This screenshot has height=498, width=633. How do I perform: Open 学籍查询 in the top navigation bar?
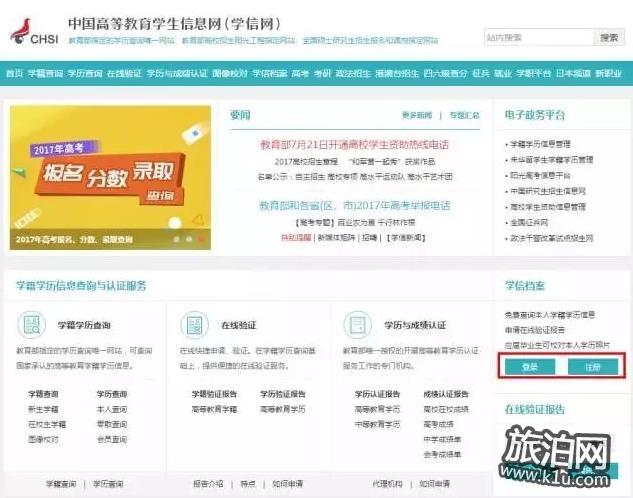(45, 73)
